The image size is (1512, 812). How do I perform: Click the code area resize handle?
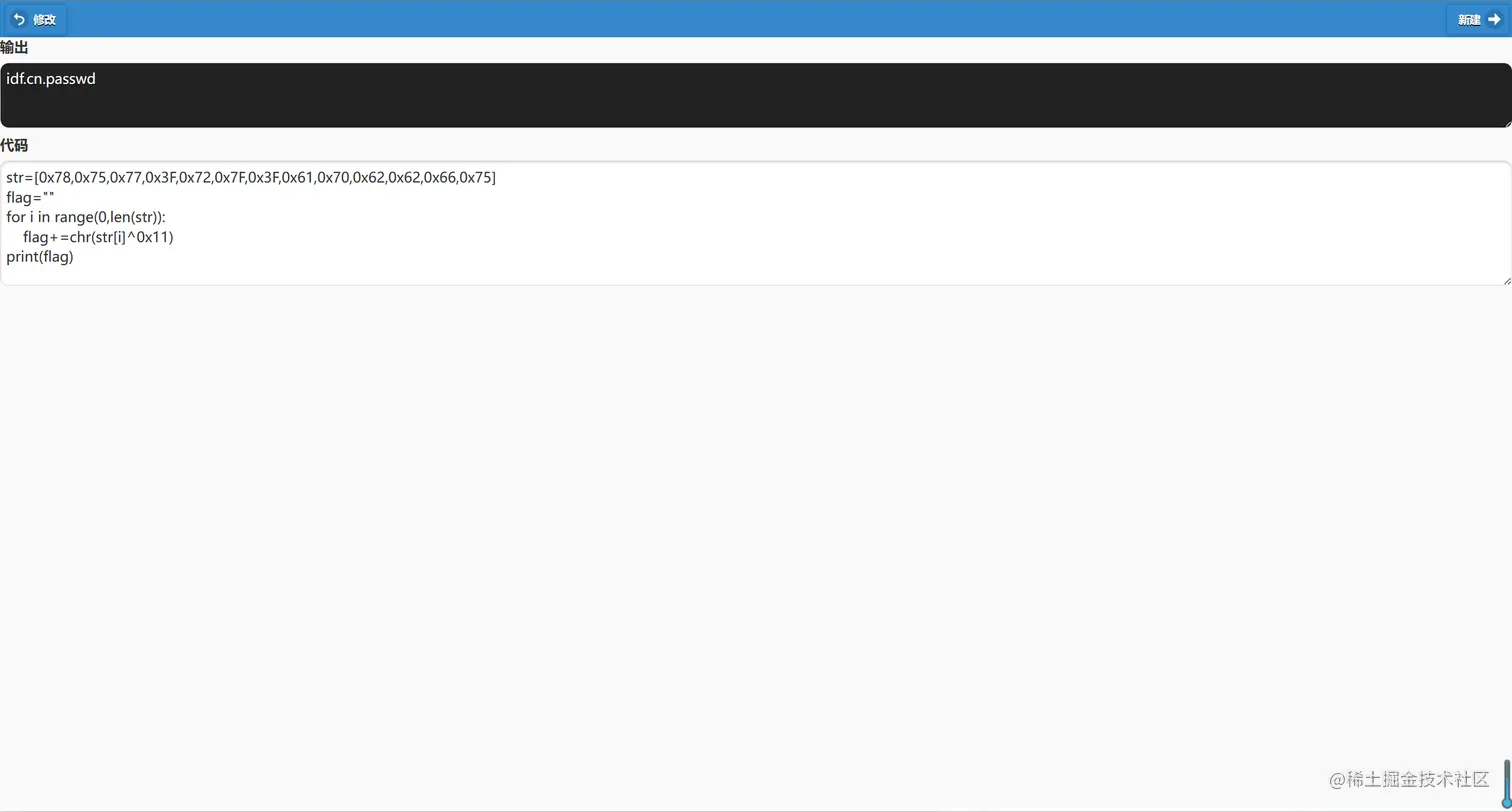1506,280
